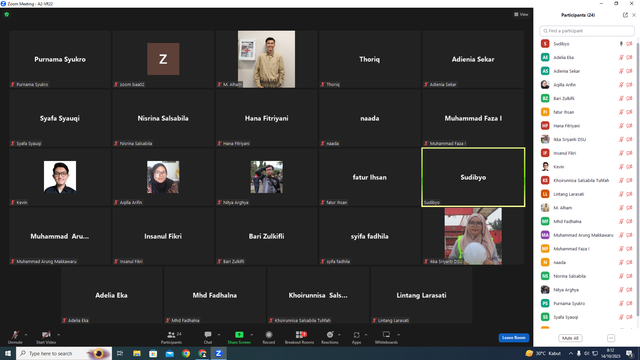Select M. Alham's video tile
This screenshot has height=360, width=640.
pos(267,59)
